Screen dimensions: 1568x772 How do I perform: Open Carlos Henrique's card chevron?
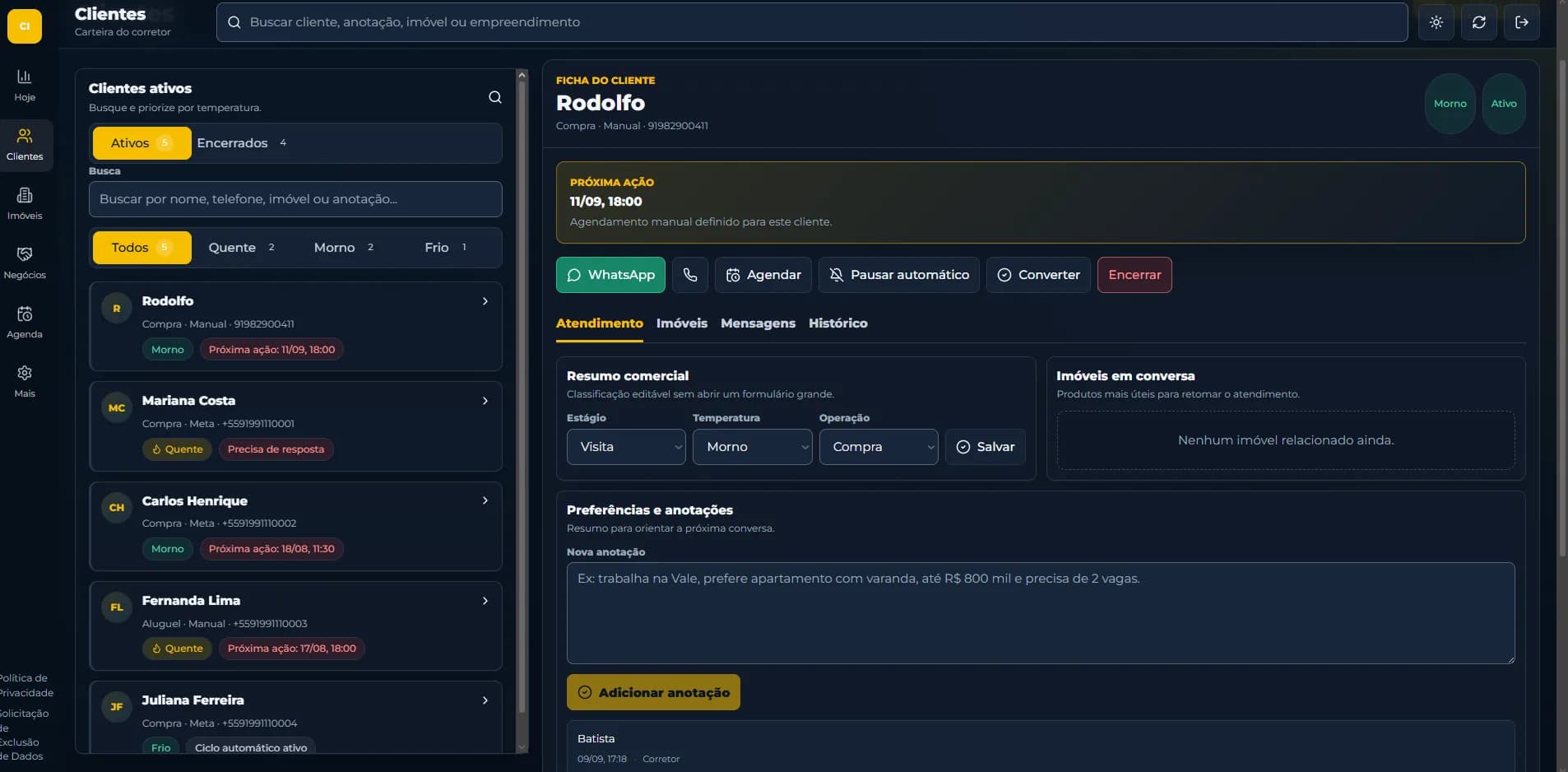(x=485, y=500)
